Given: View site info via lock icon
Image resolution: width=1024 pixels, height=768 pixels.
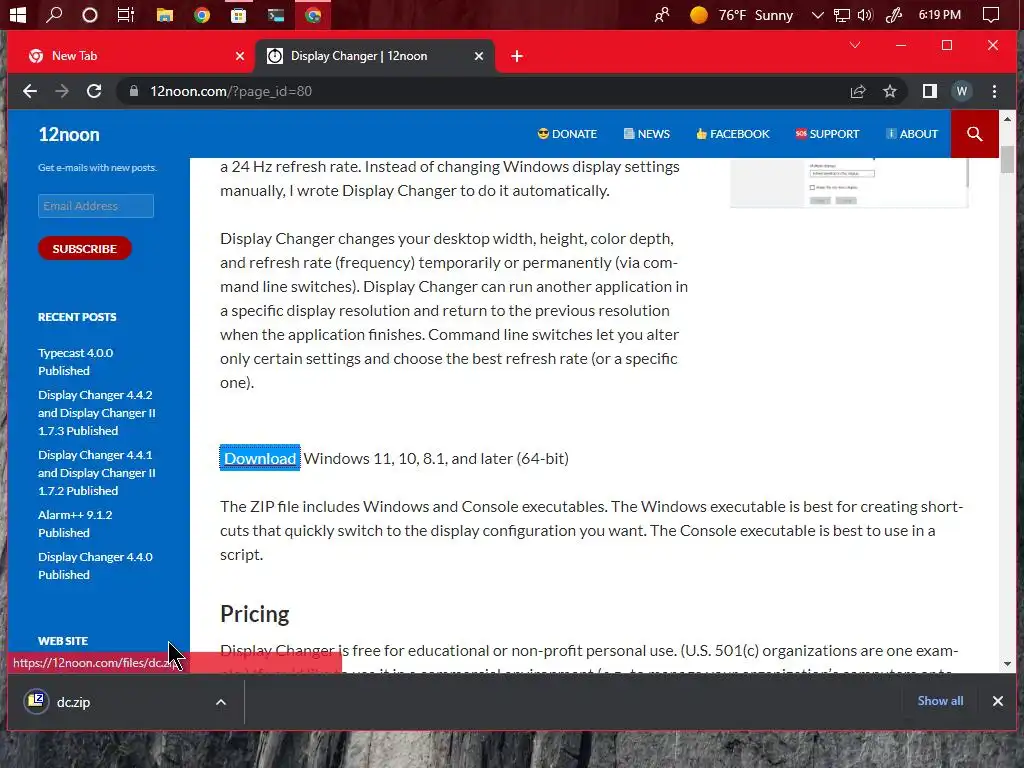Looking at the screenshot, I should point(134,91).
